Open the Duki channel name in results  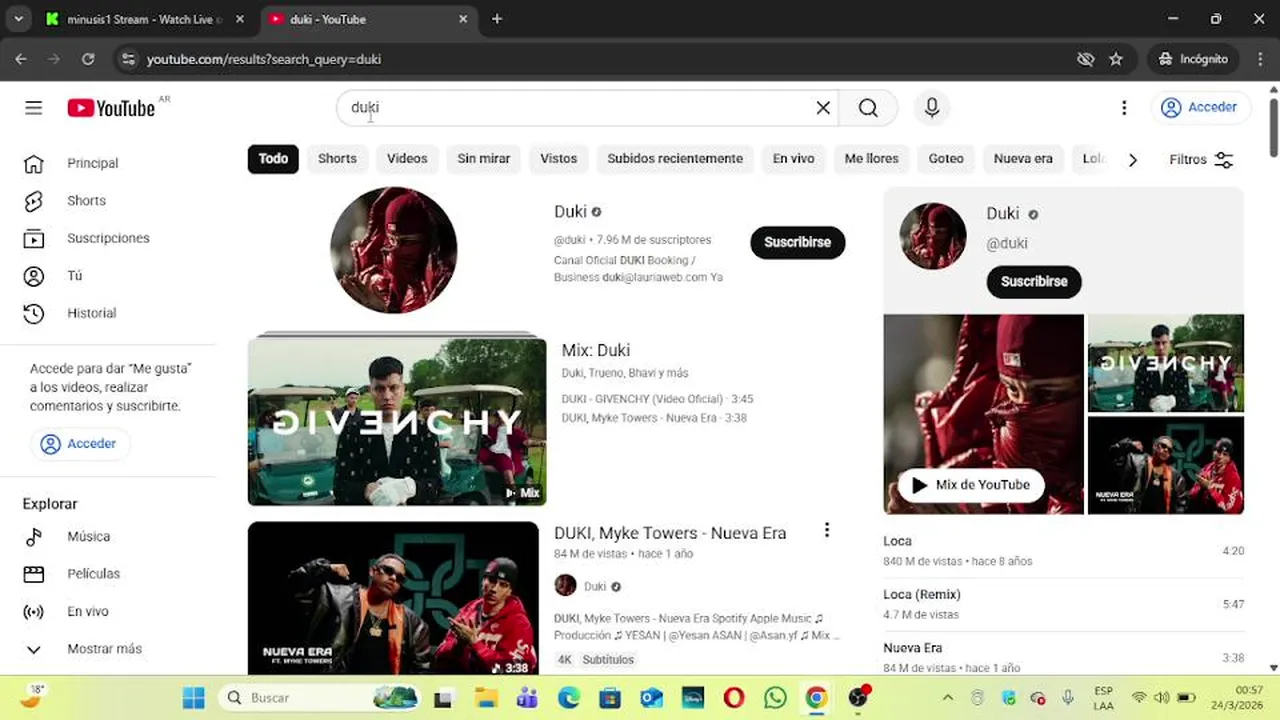click(x=571, y=212)
